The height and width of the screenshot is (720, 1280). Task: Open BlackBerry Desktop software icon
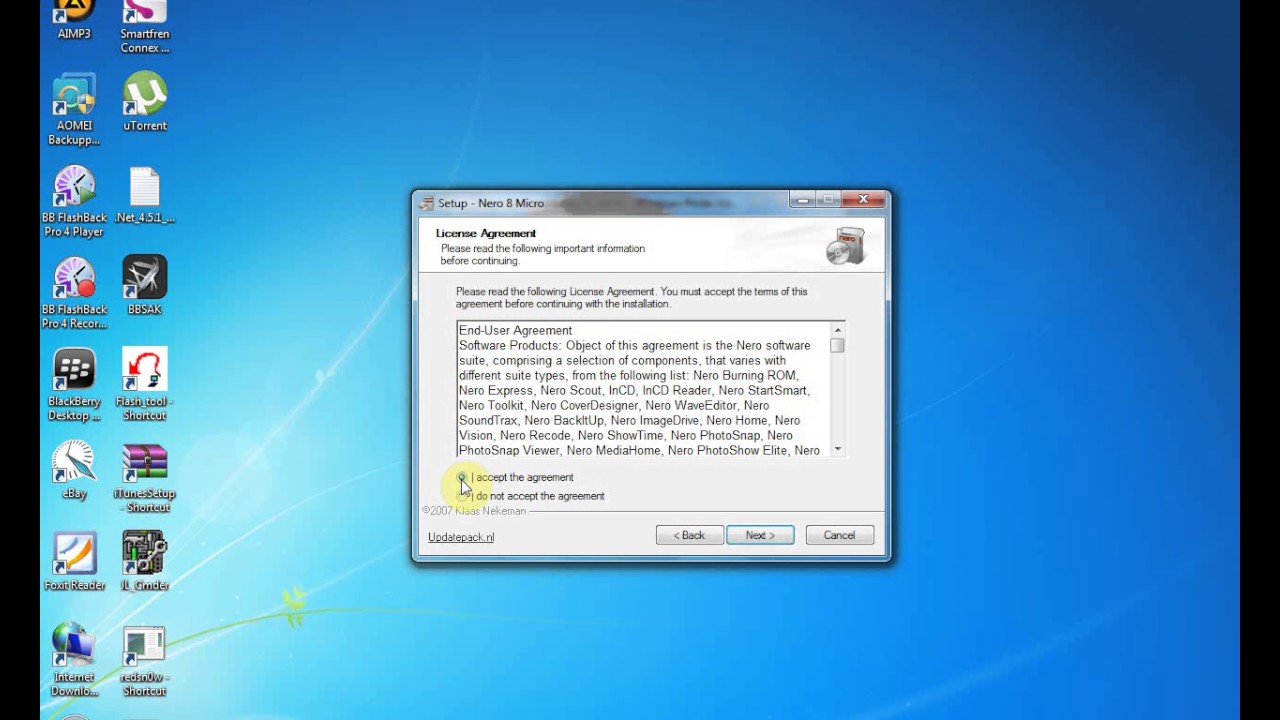pos(74,385)
